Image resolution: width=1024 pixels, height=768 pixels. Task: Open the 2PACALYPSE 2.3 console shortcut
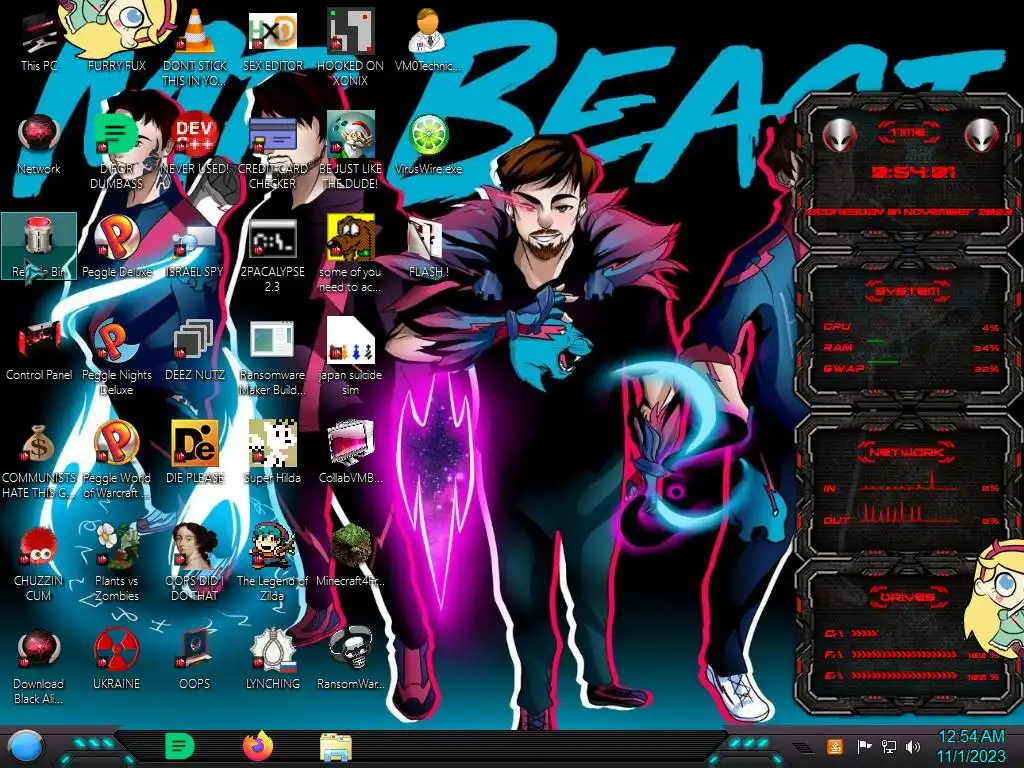[272, 256]
